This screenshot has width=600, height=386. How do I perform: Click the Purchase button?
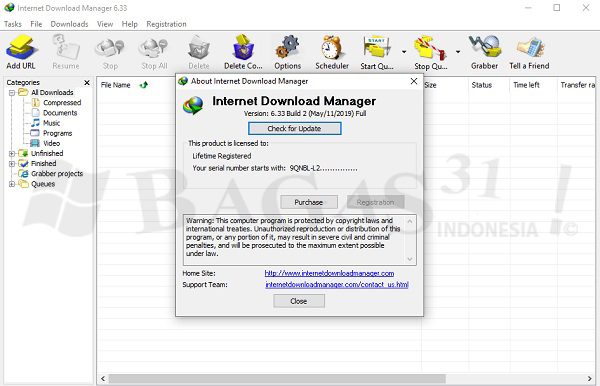pos(309,202)
